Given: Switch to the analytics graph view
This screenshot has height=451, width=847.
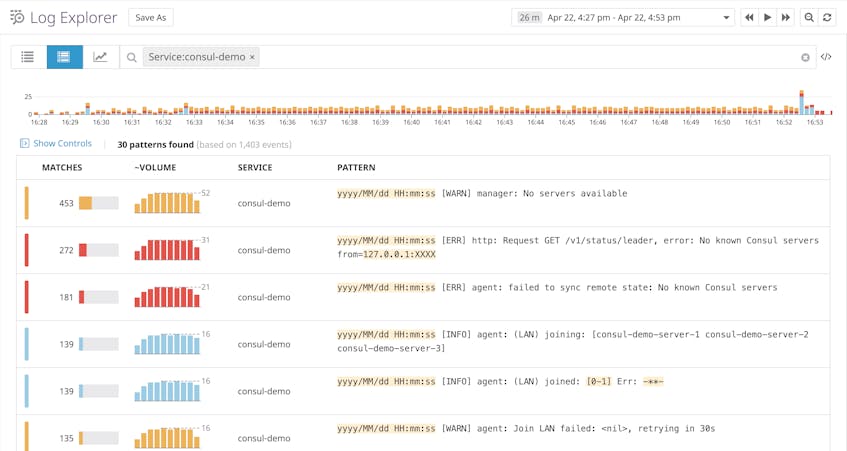Looking at the screenshot, I should coord(100,57).
